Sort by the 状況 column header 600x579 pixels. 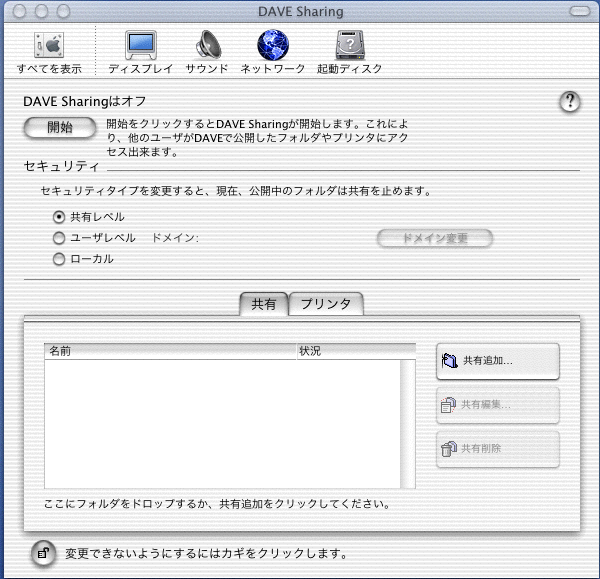click(356, 351)
